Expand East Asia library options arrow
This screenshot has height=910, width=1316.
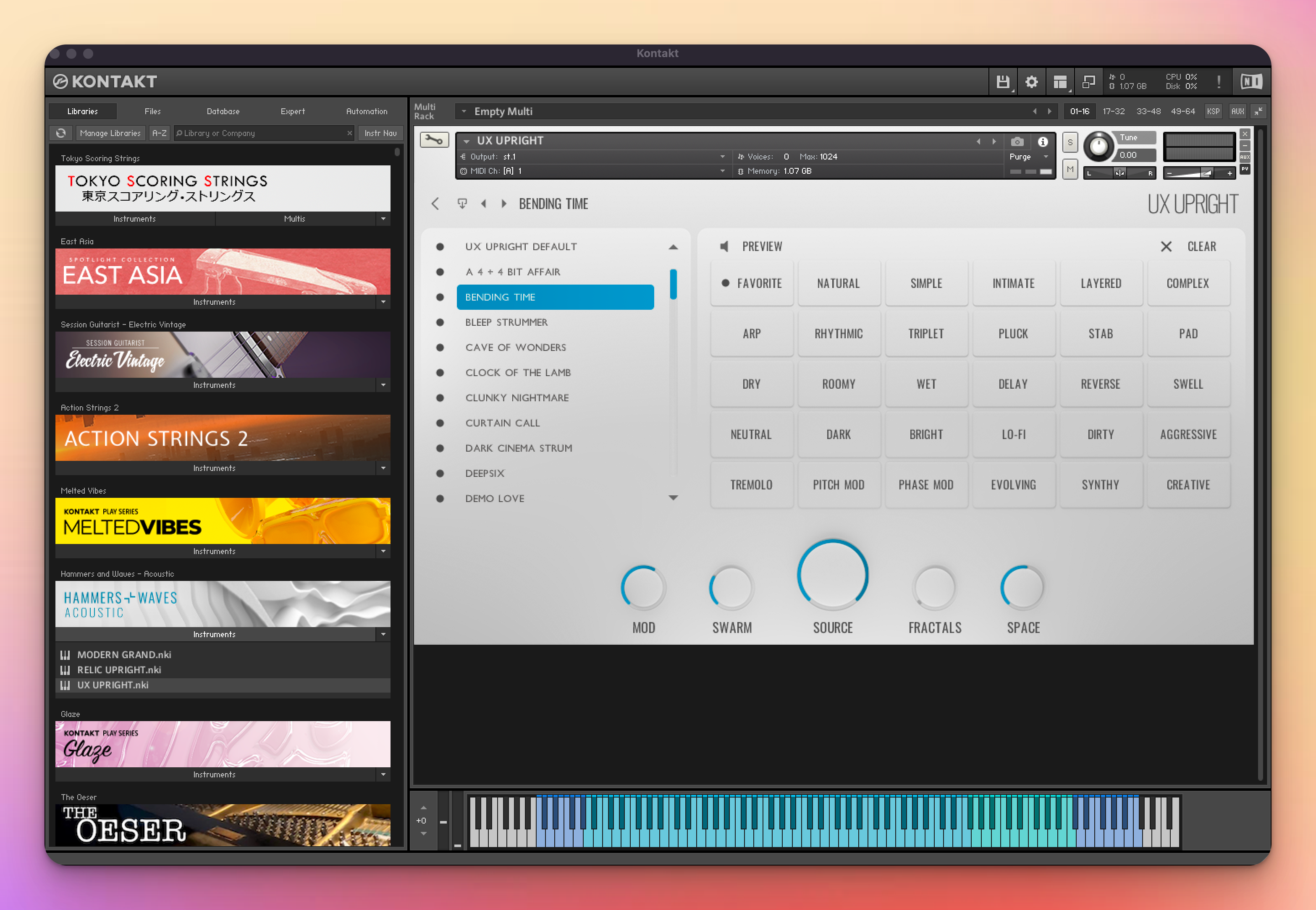point(383,302)
